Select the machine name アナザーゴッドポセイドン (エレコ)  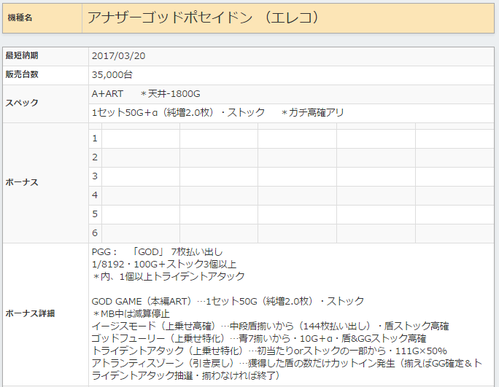point(203,18)
